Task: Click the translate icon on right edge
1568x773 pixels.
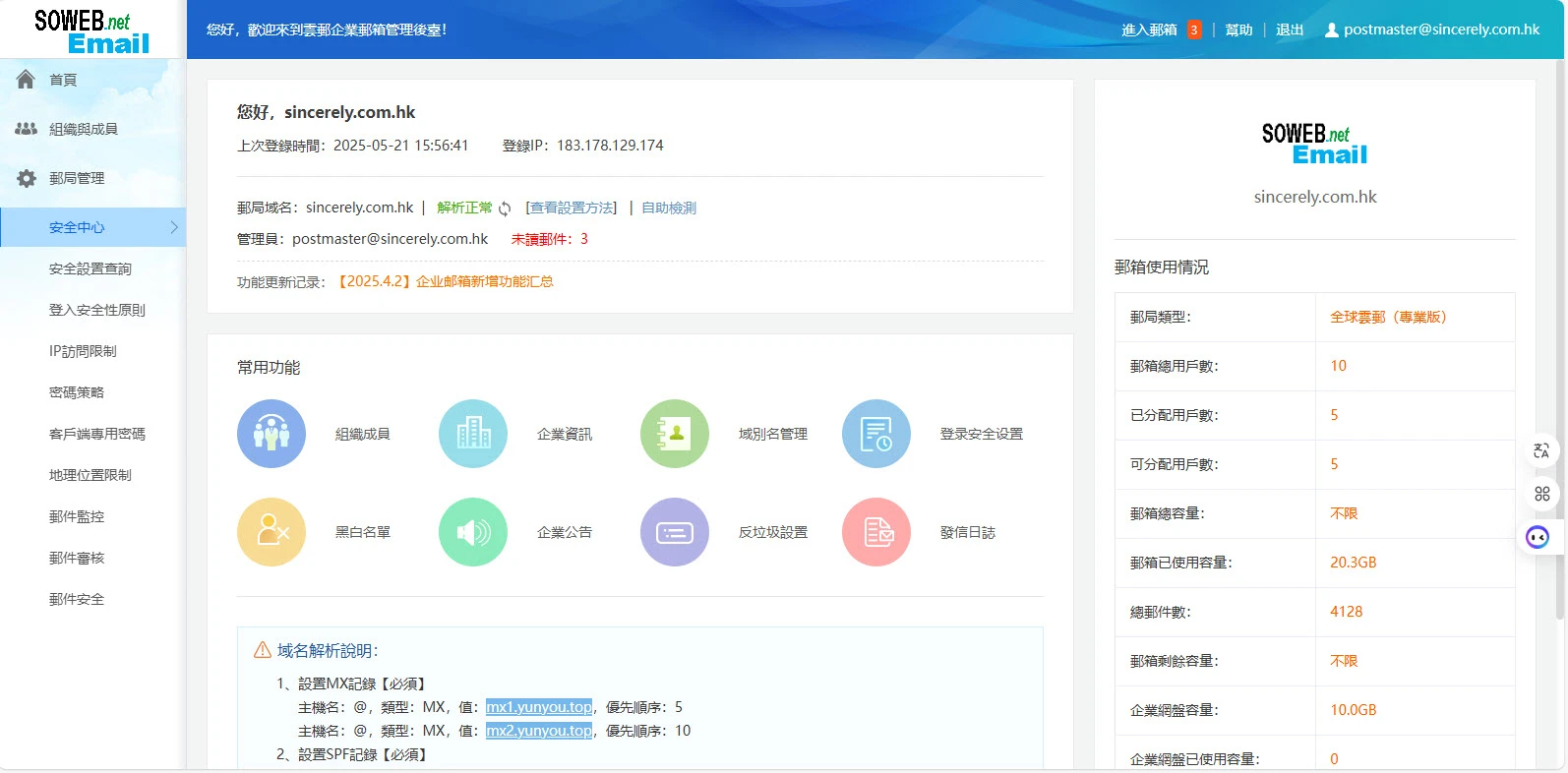Action: click(x=1541, y=450)
